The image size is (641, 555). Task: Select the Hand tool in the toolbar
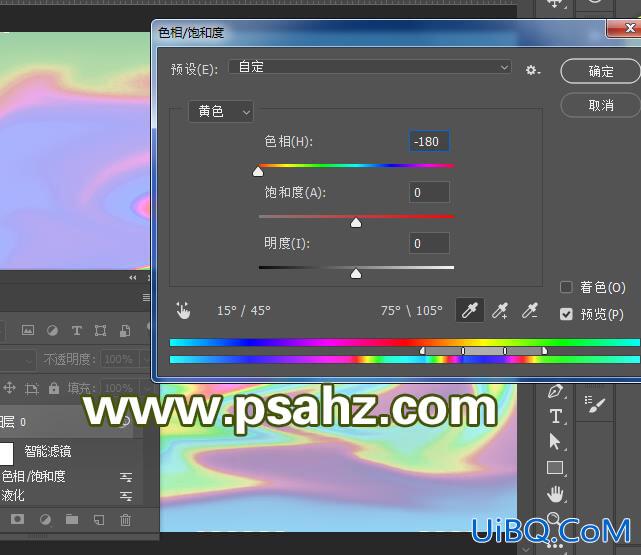[555, 494]
